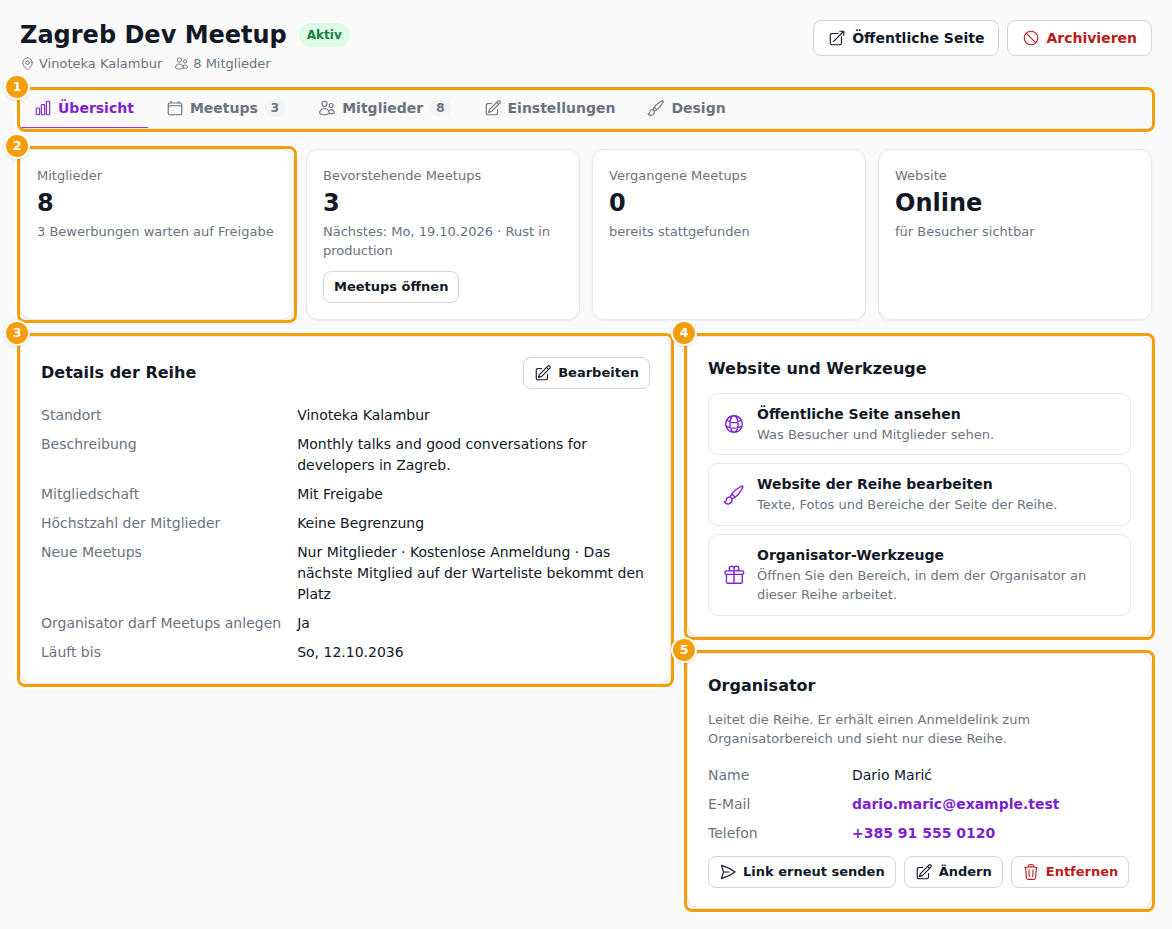Open the Einstellungen tab

pos(550,108)
